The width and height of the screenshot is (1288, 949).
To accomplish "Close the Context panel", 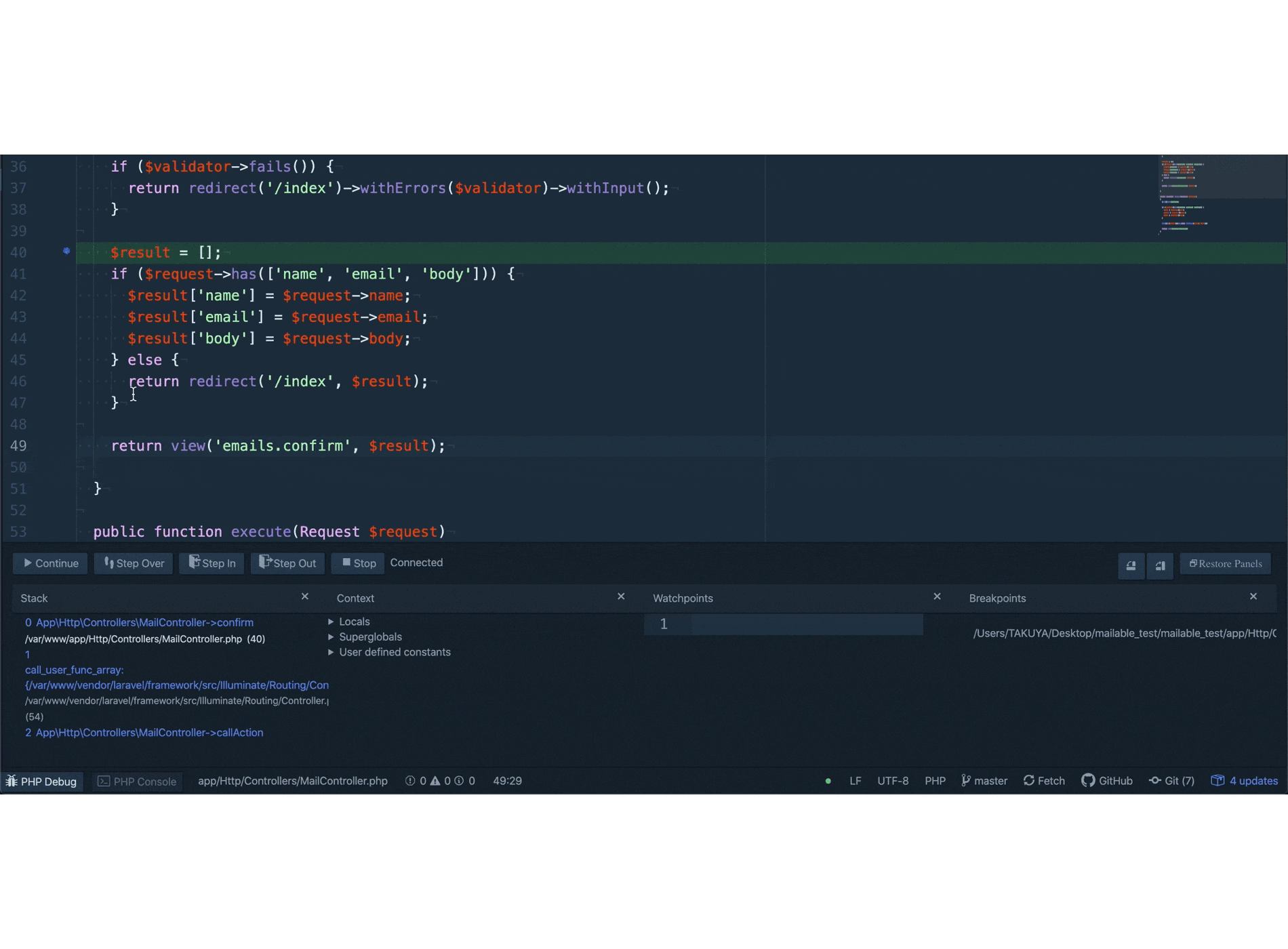I will [x=621, y=597].
